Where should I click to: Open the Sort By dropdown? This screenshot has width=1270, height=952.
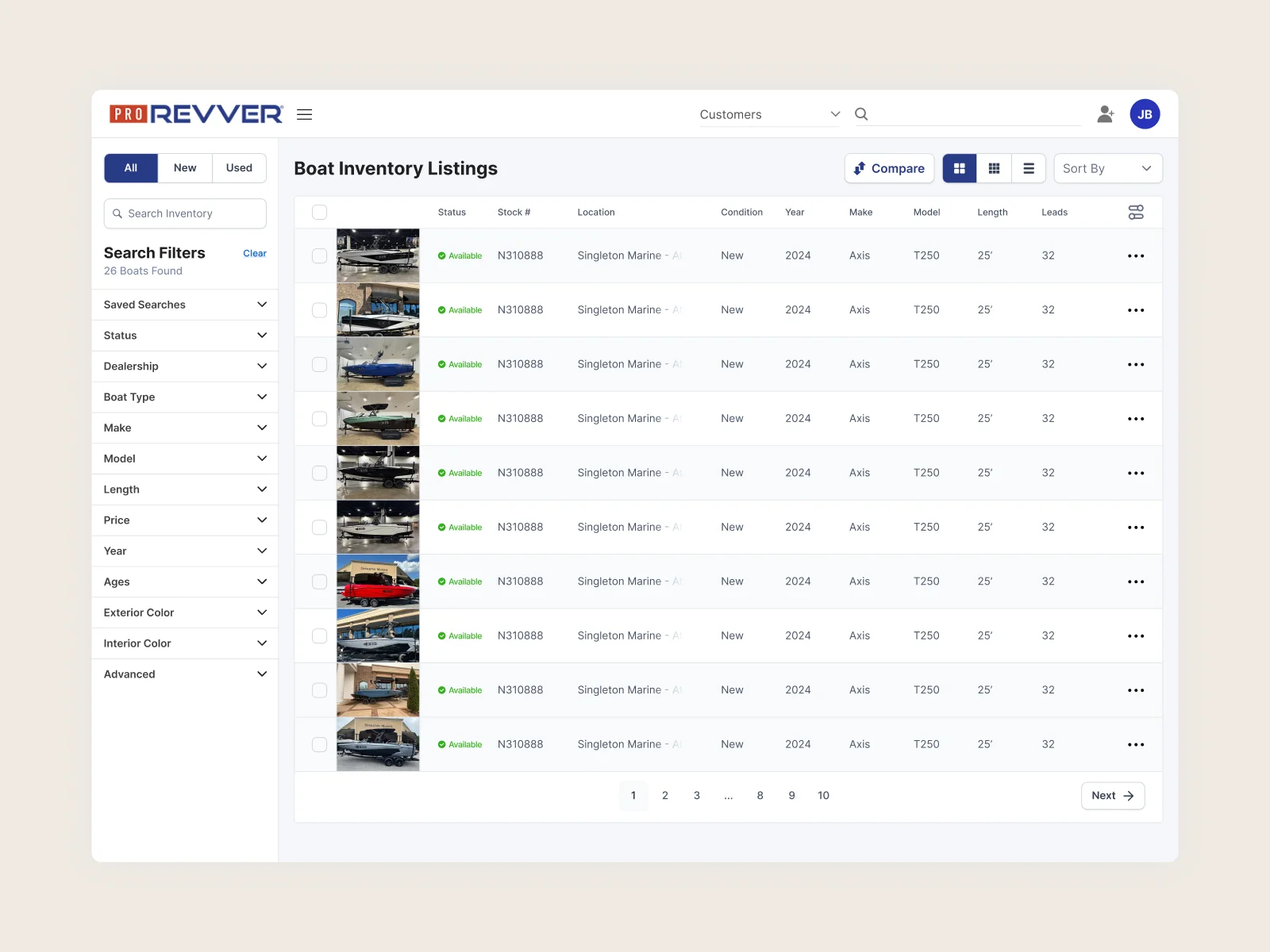coord(1107,168)
